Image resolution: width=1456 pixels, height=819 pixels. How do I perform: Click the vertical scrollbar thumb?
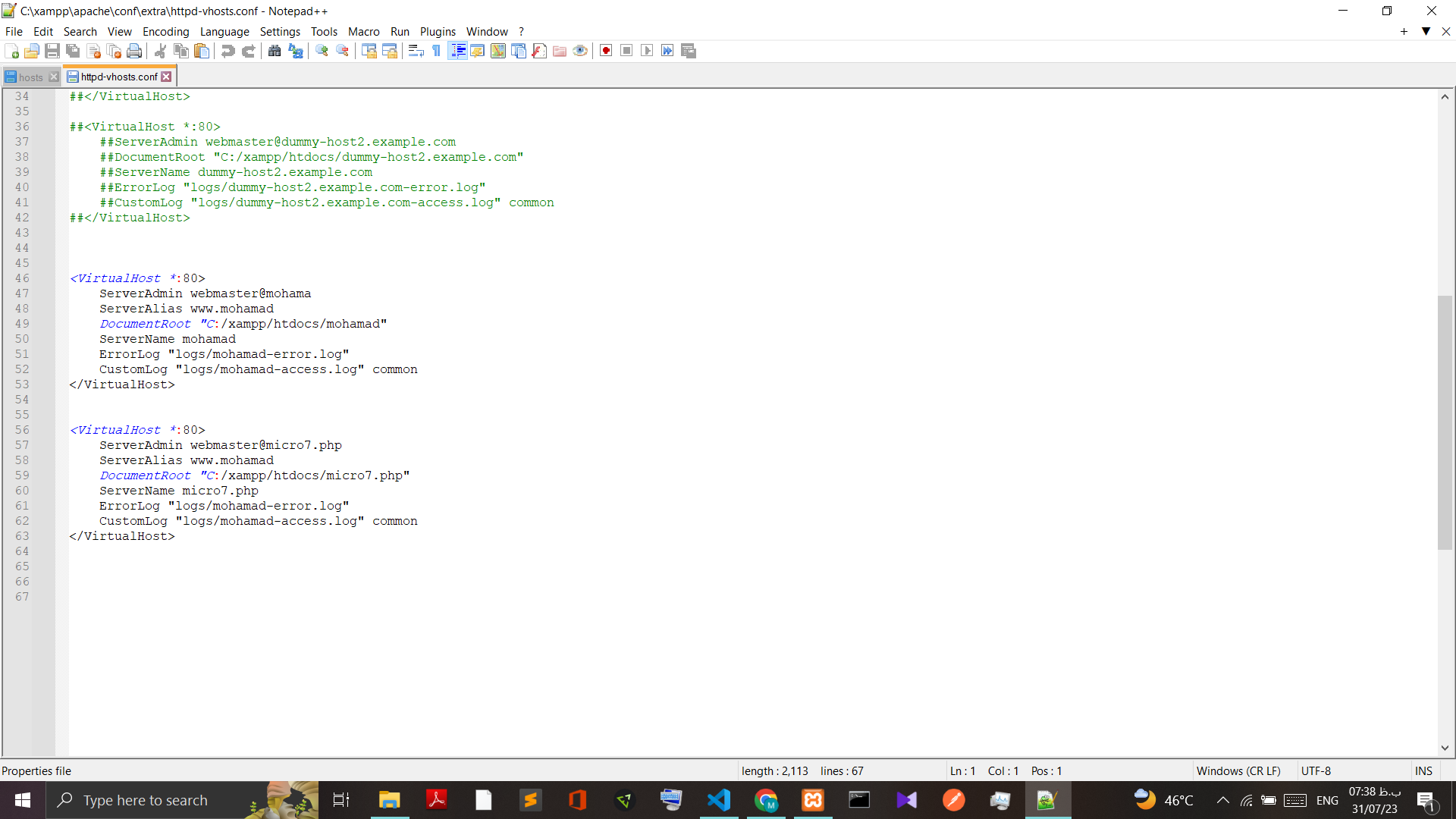[1445, 422]
